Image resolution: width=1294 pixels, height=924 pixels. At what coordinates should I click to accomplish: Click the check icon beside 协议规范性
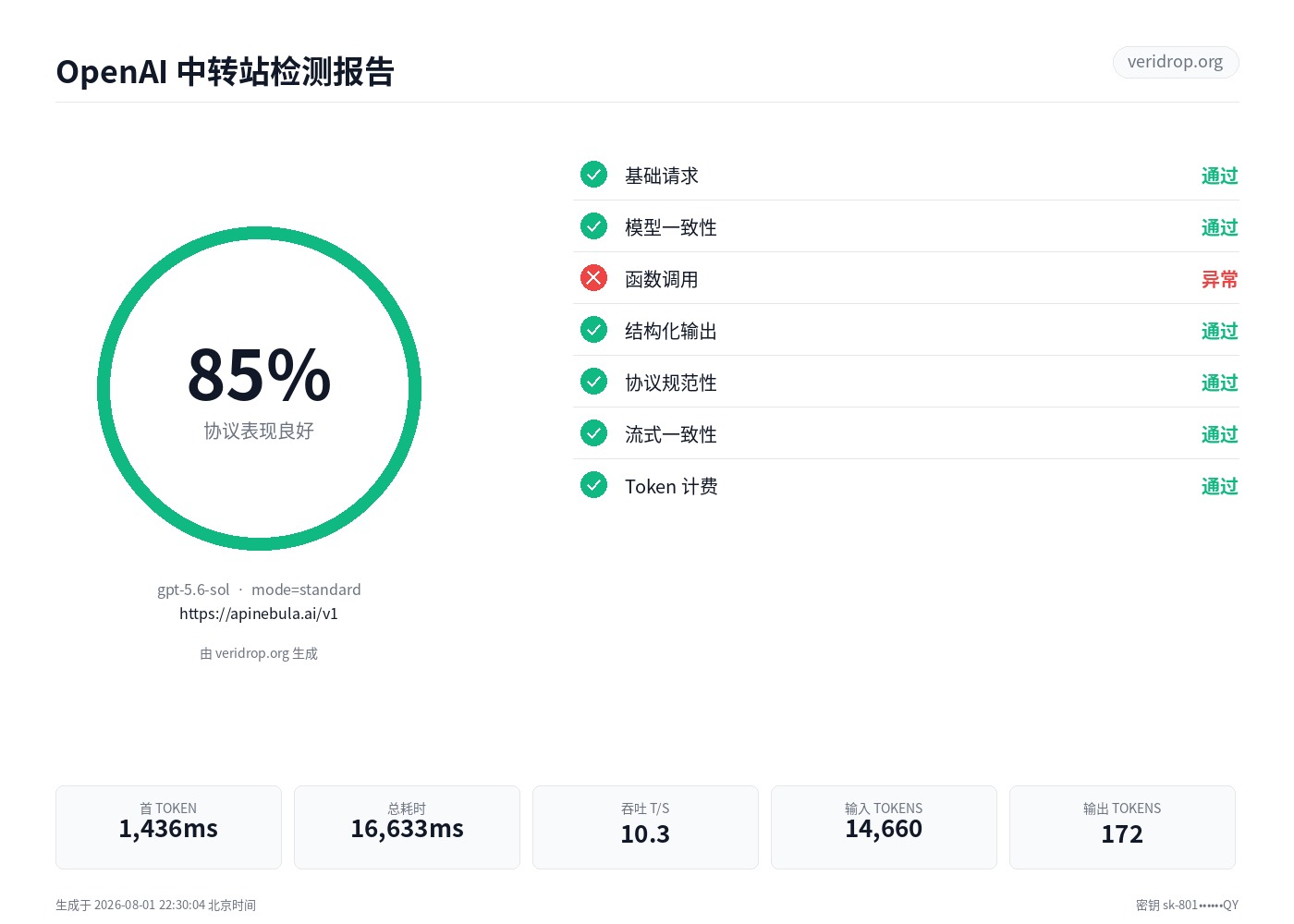[593, 382]
